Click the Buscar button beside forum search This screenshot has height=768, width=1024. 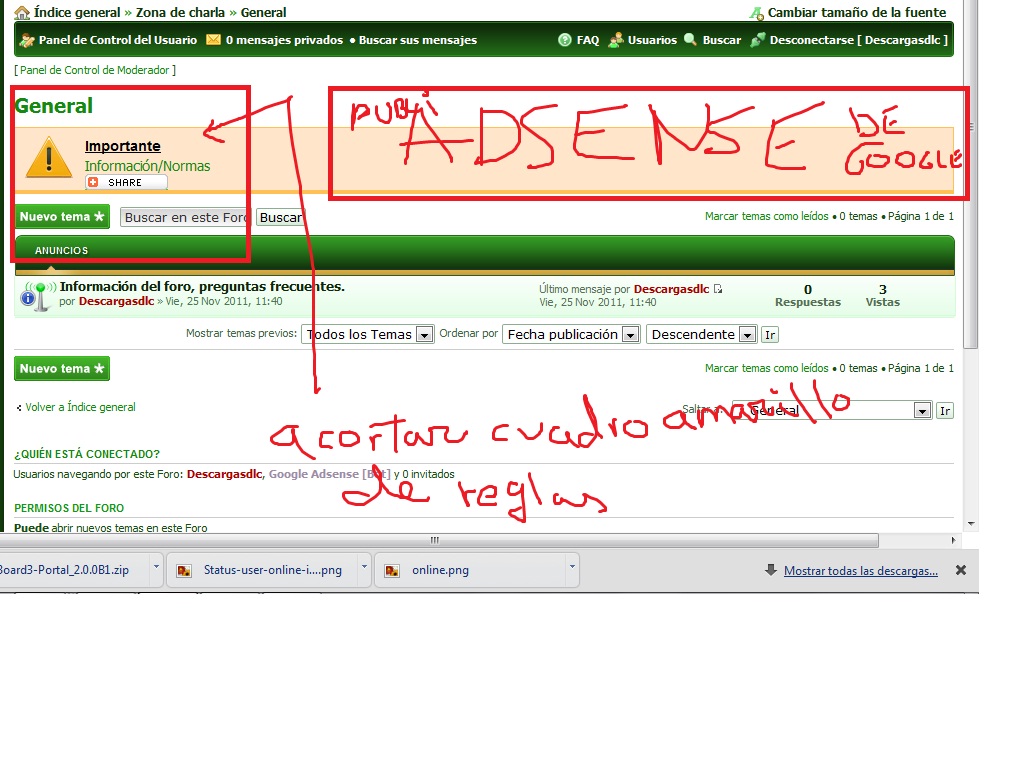tap(281, 217)
